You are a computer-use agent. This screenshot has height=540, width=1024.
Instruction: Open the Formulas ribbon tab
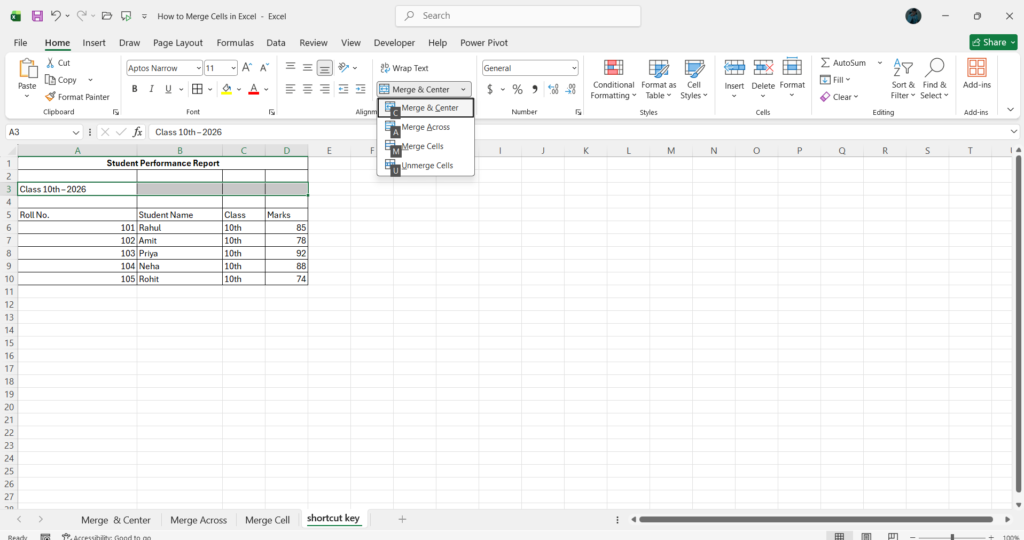click(x=235, y=42)
